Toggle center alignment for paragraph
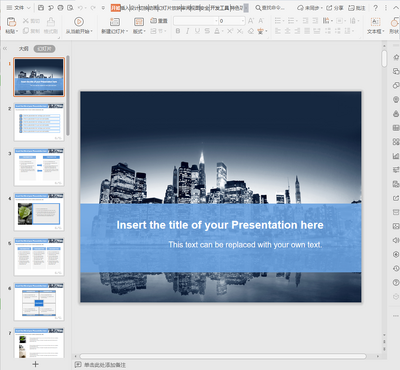400x370 pixels. [287, 31]
